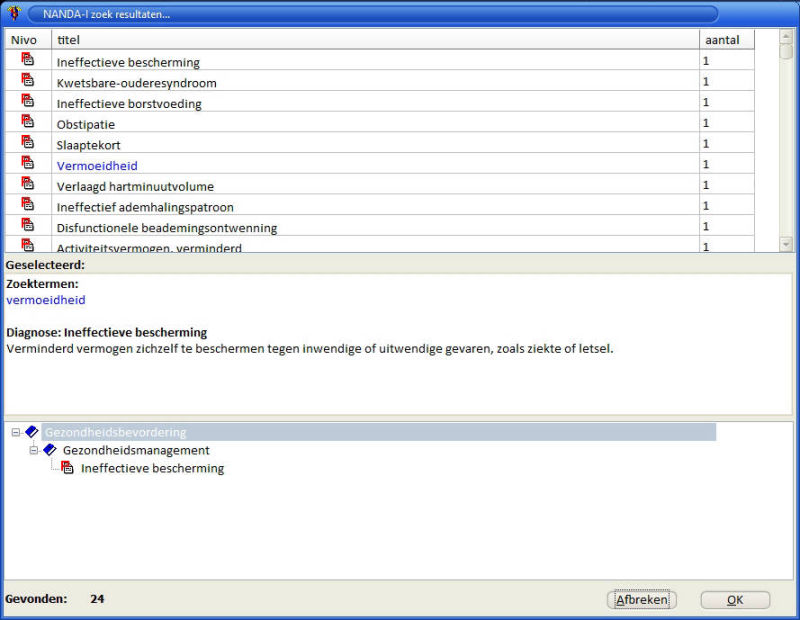Select the Gezondheidsmanagement tree item

[135, 450]
